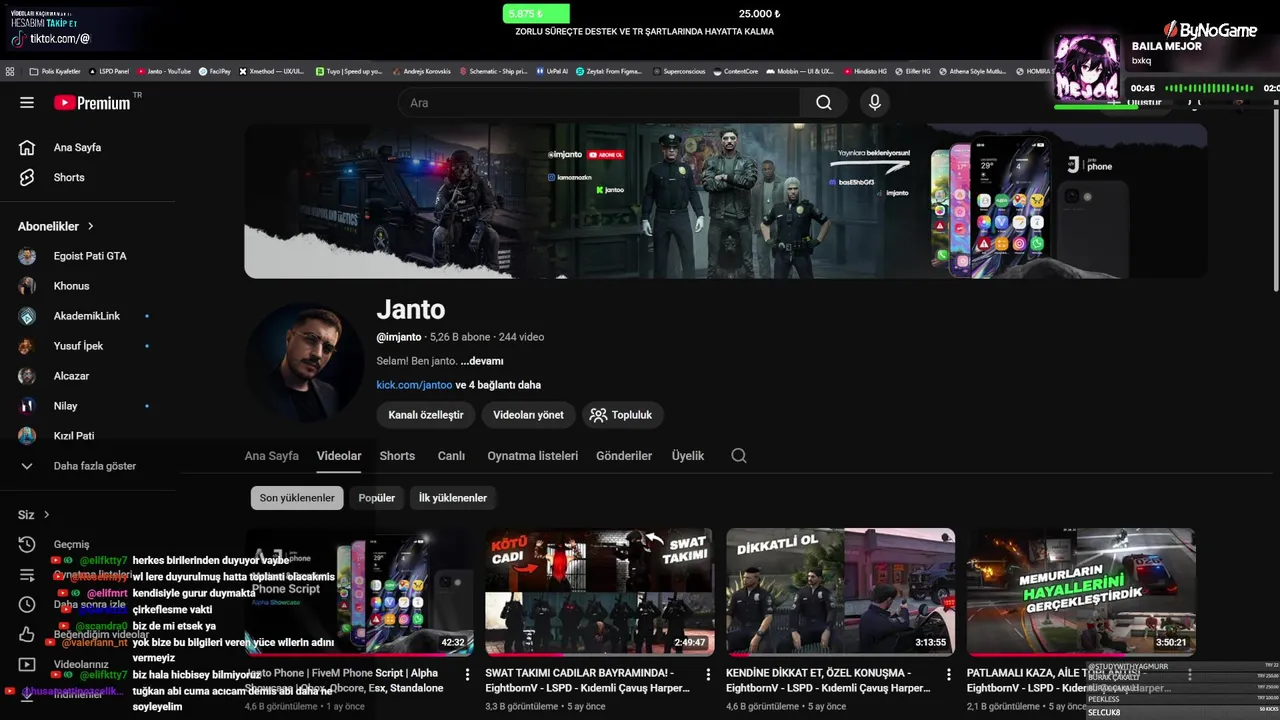Click the BAILA MEJOR album art
The image size is (1280, 720).
(1087, 69)
